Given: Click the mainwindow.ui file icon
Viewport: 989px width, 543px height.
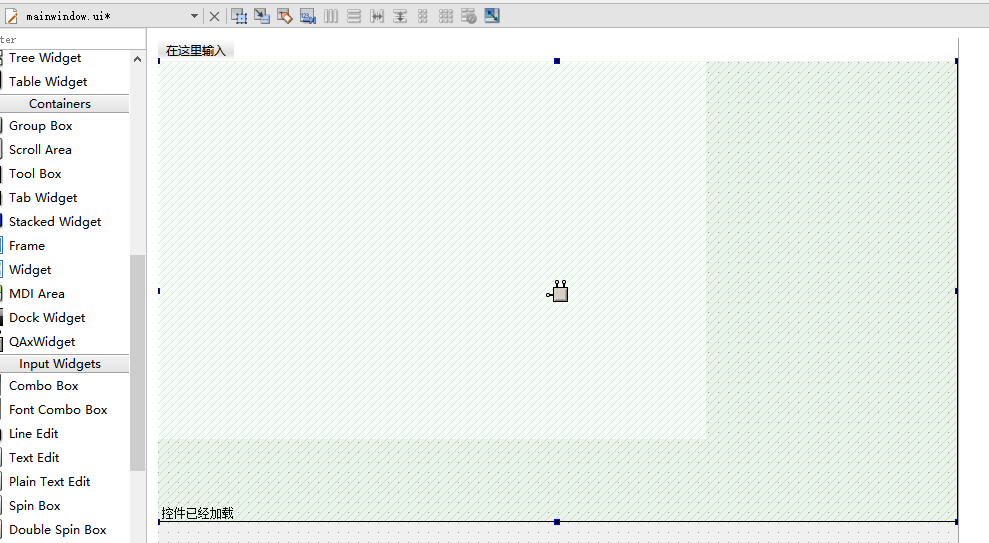Looking at the screenshot, I should (x=11, y=16).
